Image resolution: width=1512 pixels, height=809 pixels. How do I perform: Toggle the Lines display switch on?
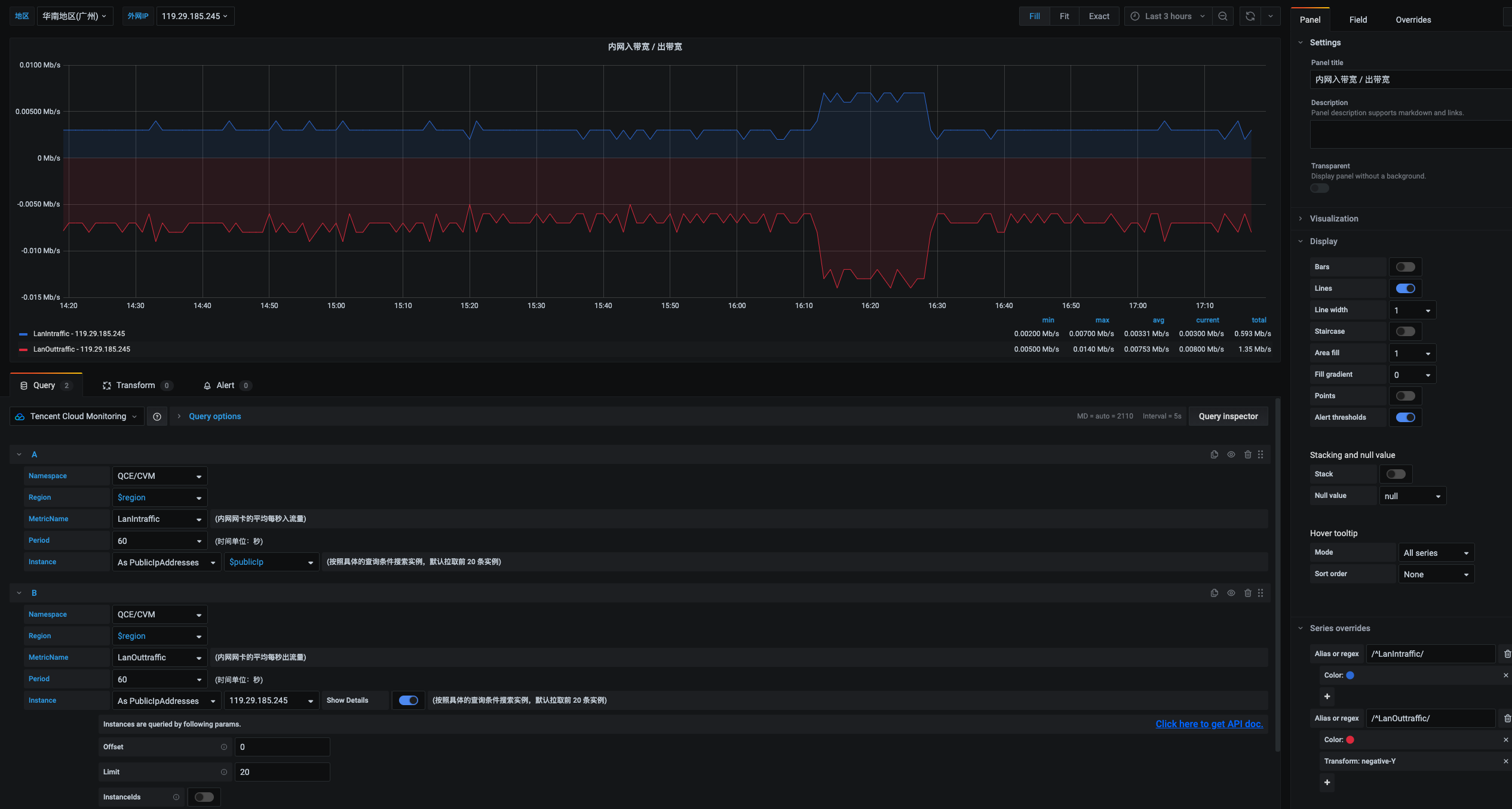coord(1405,289)
